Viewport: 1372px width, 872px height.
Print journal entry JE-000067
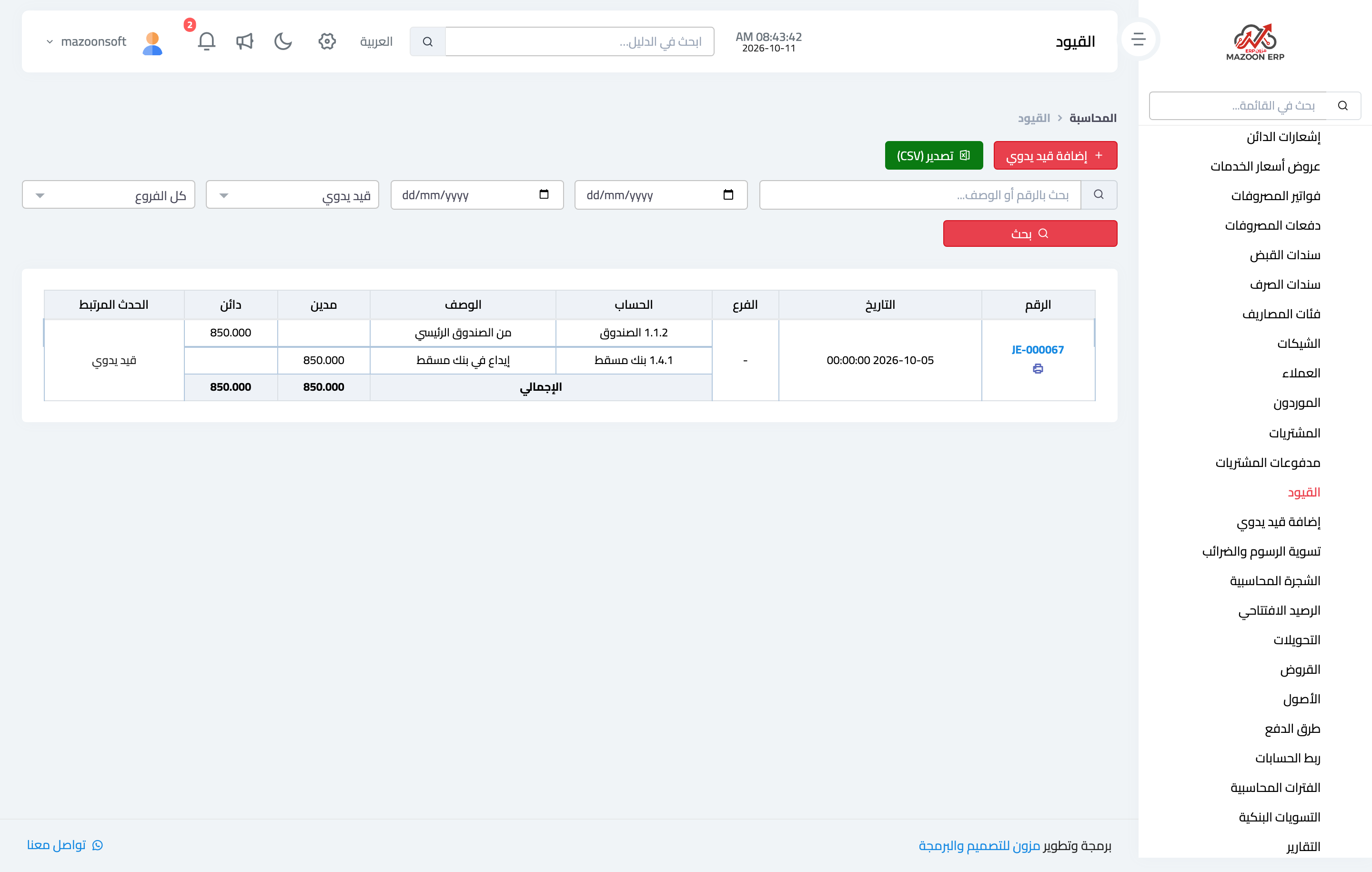[x=1038, y=369]
